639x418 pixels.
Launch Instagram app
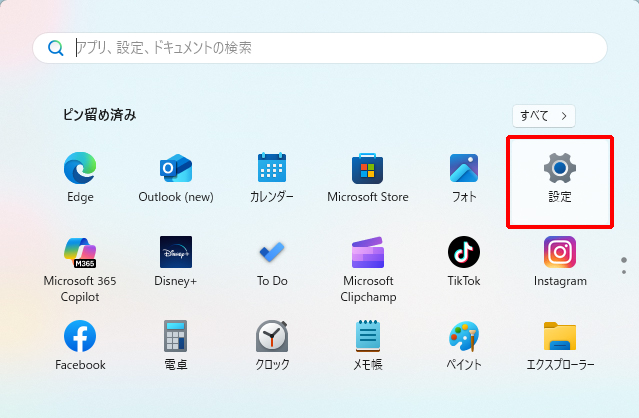point(560,254)
